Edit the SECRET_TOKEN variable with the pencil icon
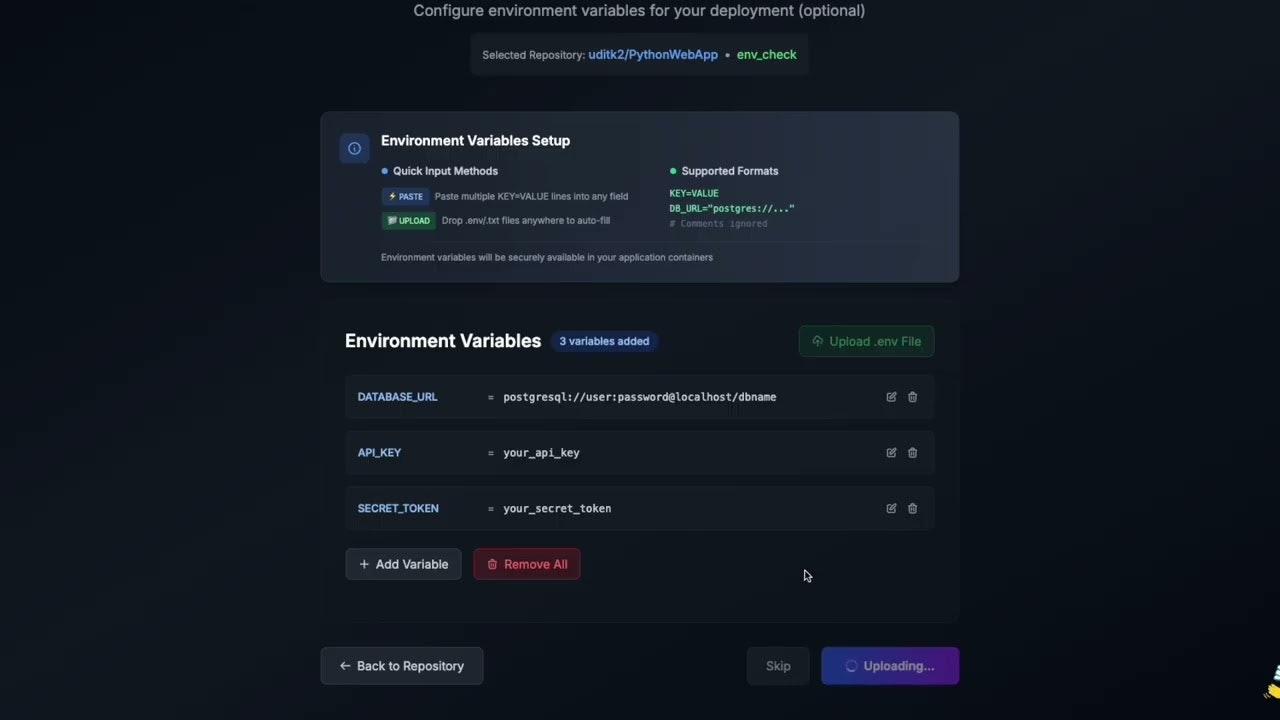Image resolution: width=1280 pixels, height=720 pixels. 891,508
